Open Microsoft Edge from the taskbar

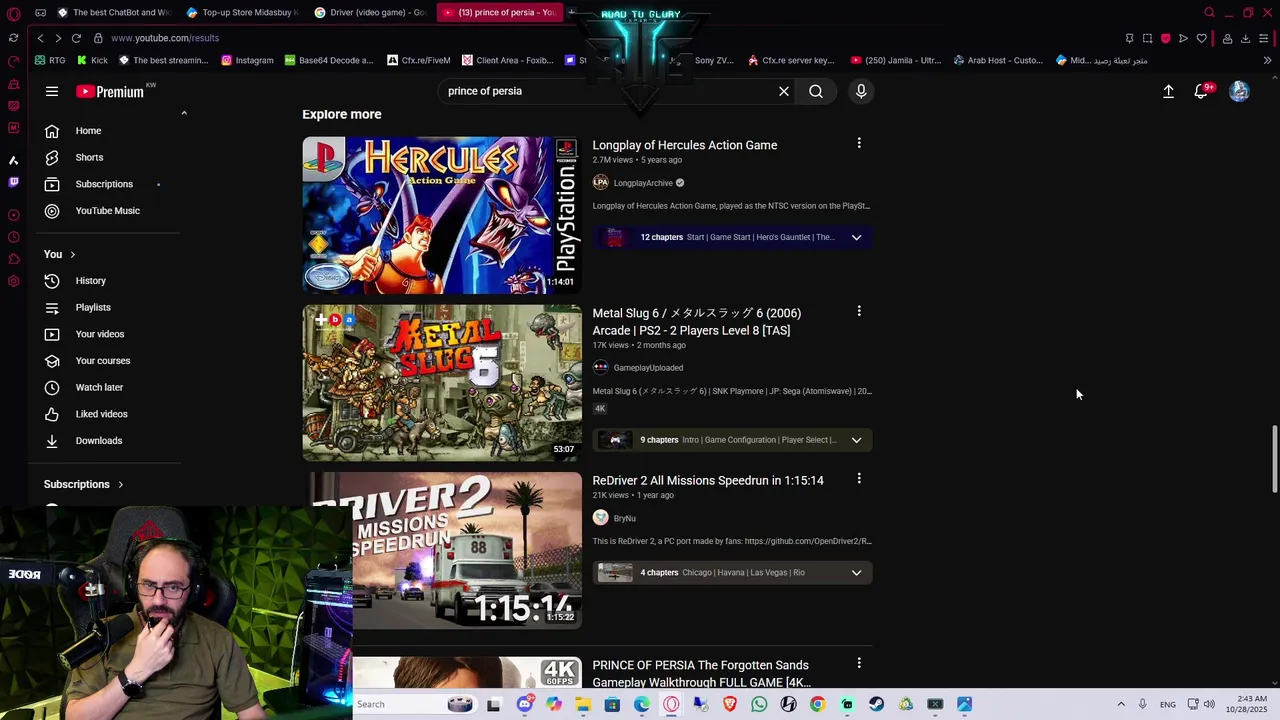642,704
